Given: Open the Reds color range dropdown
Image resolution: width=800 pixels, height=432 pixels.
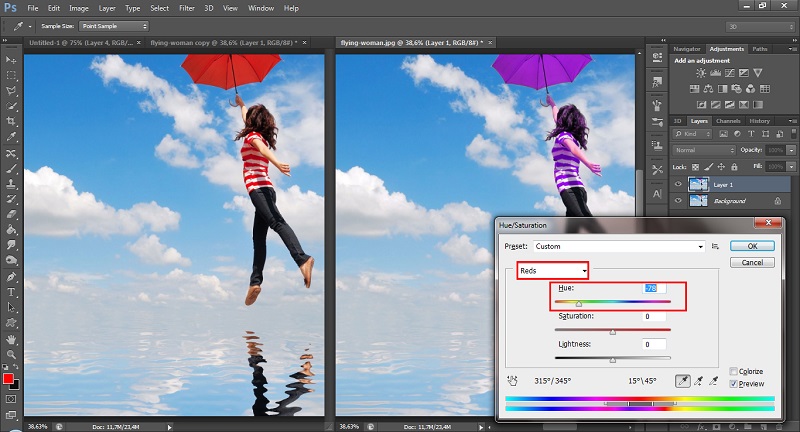Looking at the screenshot, I should [x=553, y=271].
